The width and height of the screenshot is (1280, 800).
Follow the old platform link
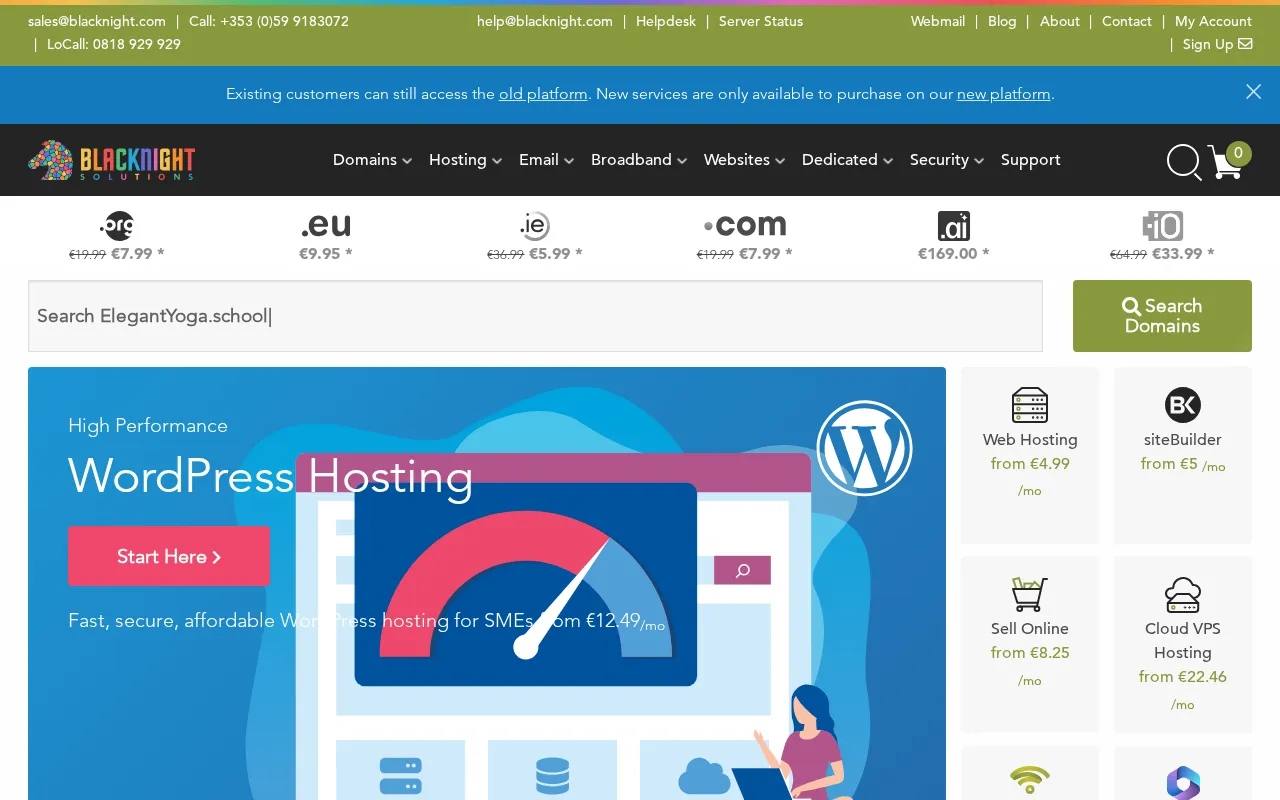[x=543, y=94]
